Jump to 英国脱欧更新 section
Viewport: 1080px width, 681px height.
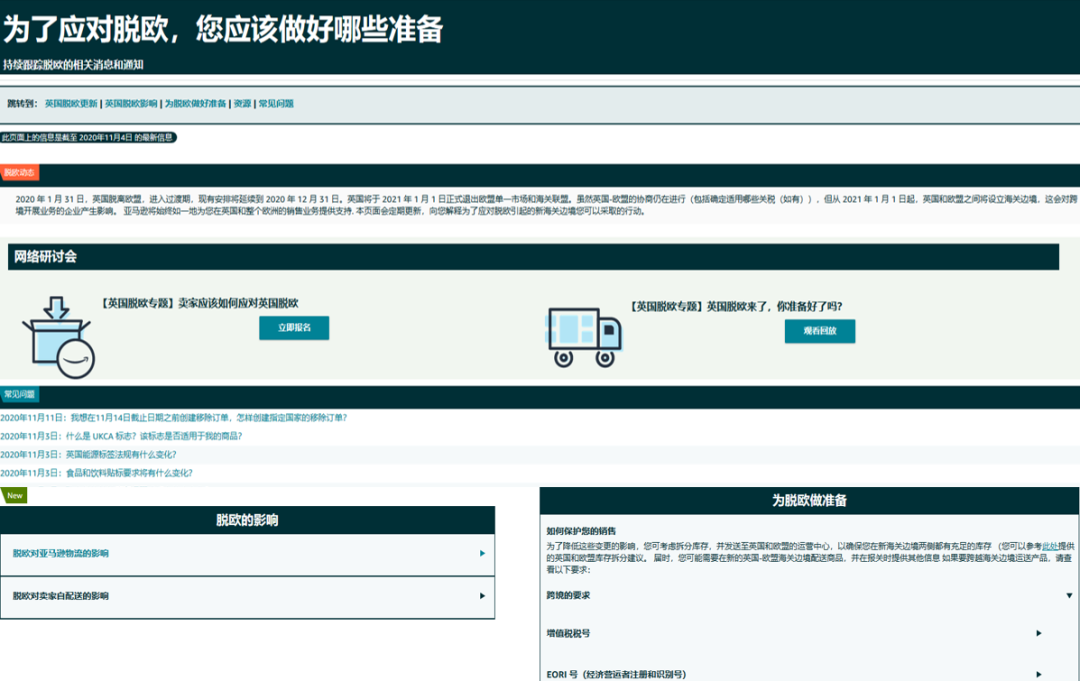[71, 103]
